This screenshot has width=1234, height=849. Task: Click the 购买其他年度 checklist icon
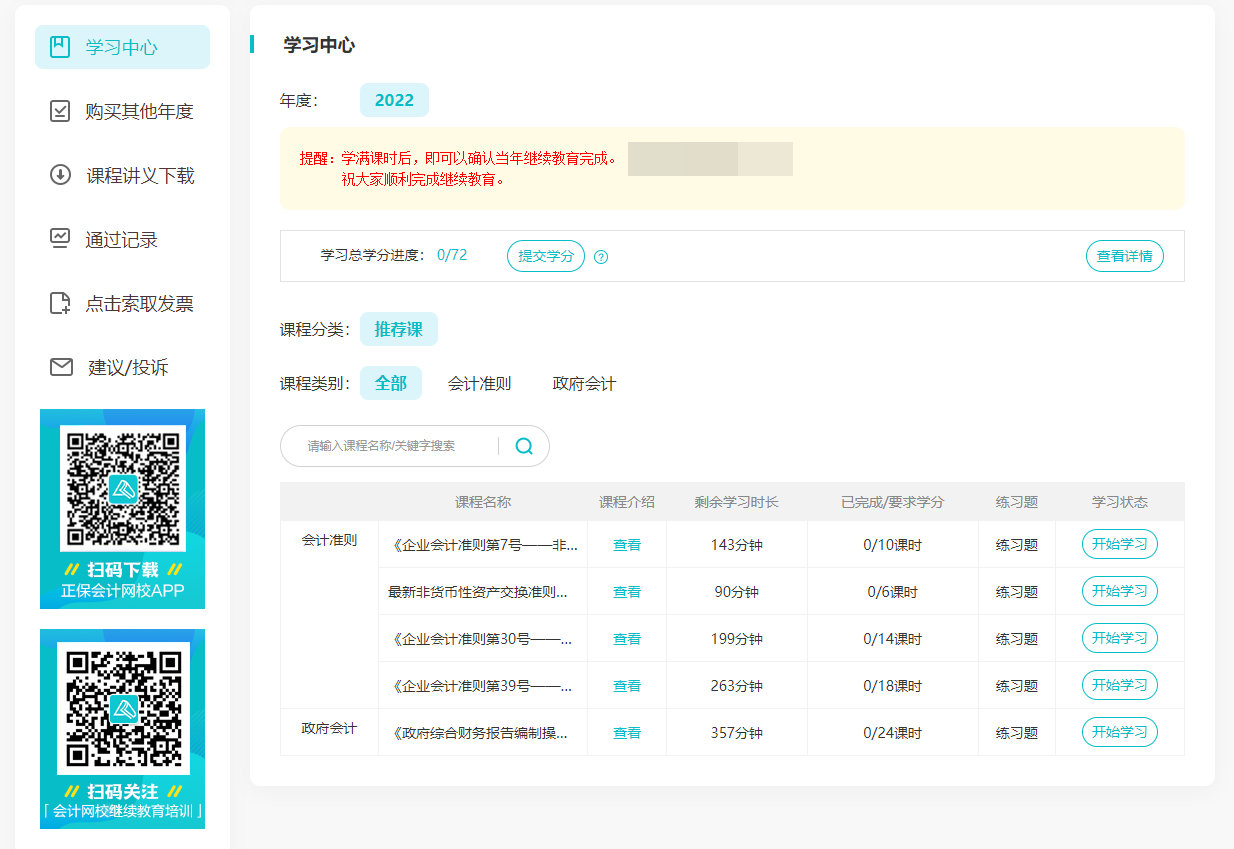click(61, 111)
